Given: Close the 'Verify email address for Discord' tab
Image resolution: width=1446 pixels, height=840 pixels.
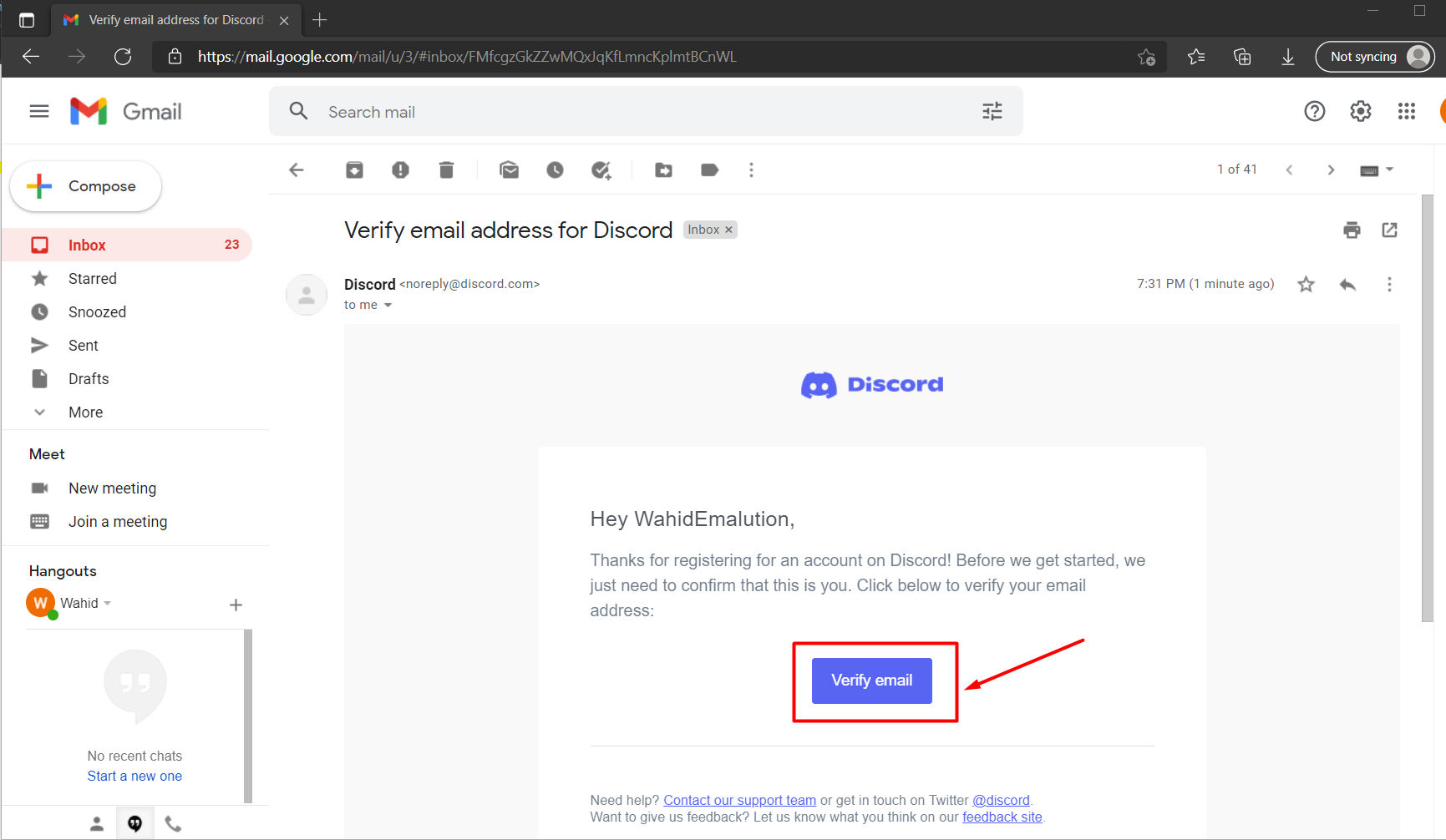Looking at the screenshot, I should pyautogui.click(x=284, y=20).
